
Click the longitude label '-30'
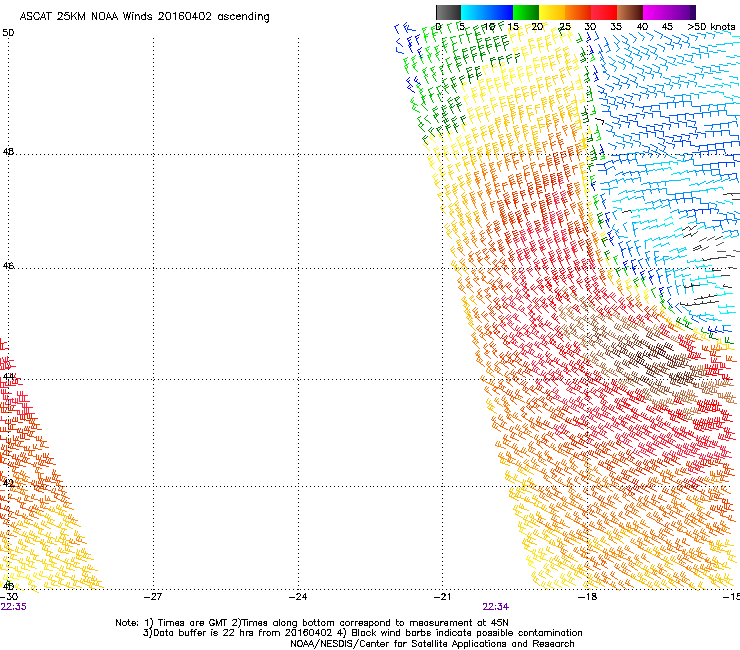pyautogui.click(x=9, y=597)
